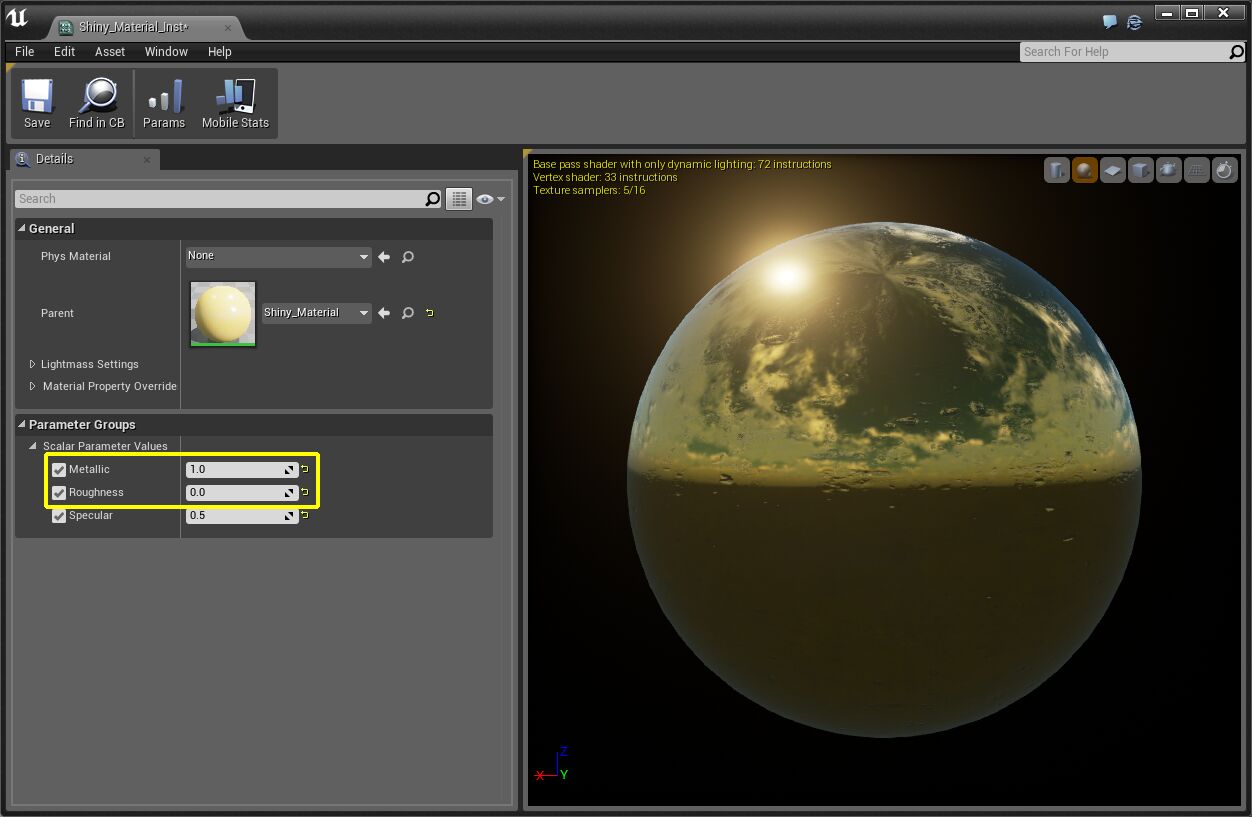Open the Window menu
Viewport: 1252px width, 817px height.
(x=166, y=52)
